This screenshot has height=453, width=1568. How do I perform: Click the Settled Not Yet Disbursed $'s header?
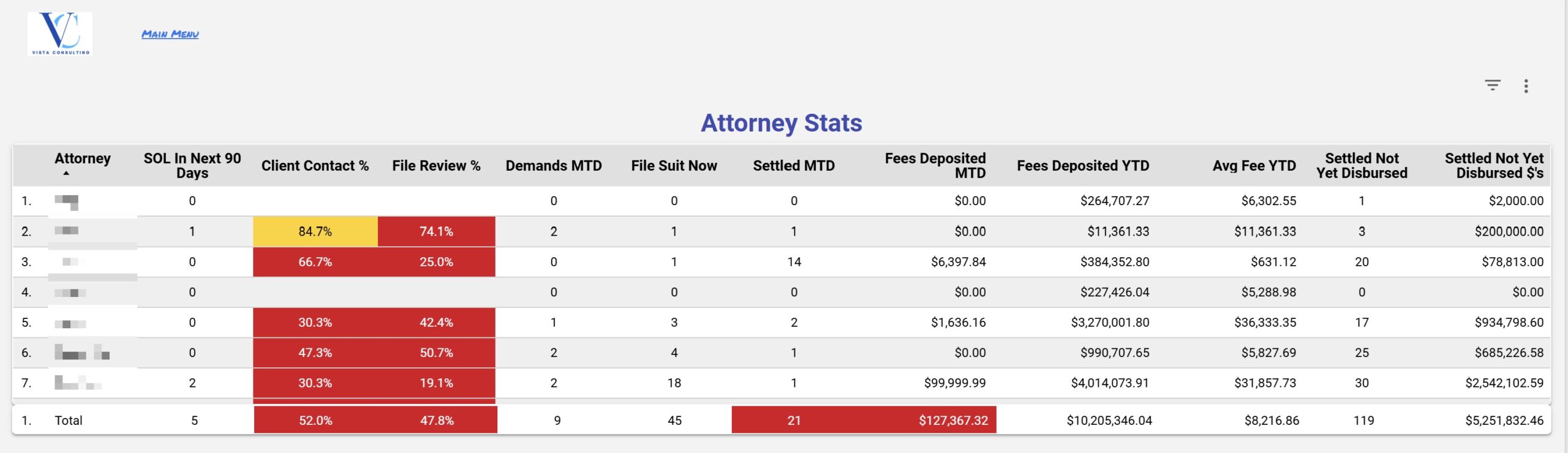pyautogui.click(x=1494, y=165)
